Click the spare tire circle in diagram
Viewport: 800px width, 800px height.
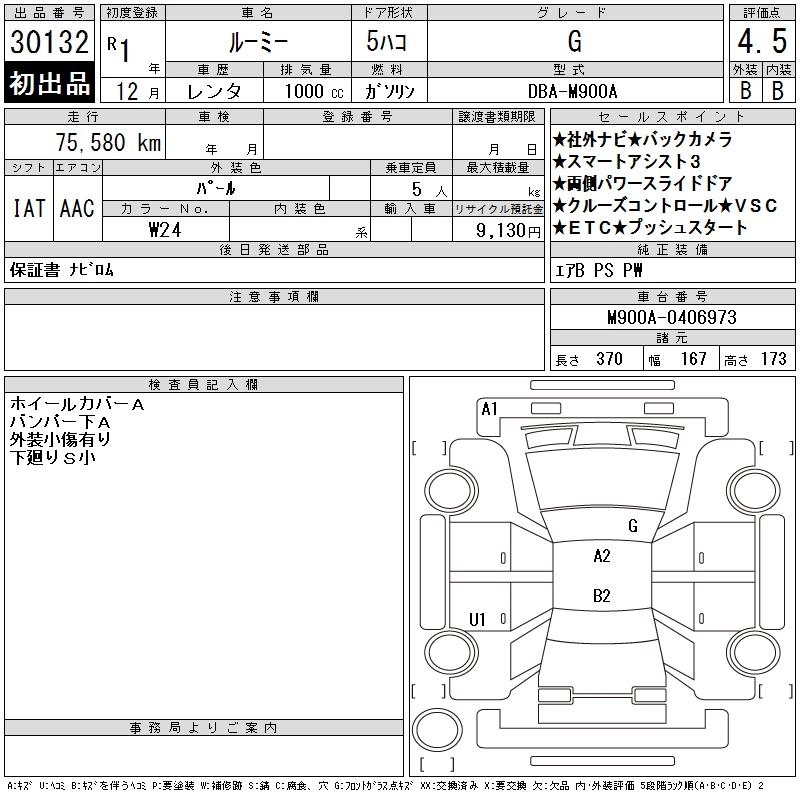437,730
